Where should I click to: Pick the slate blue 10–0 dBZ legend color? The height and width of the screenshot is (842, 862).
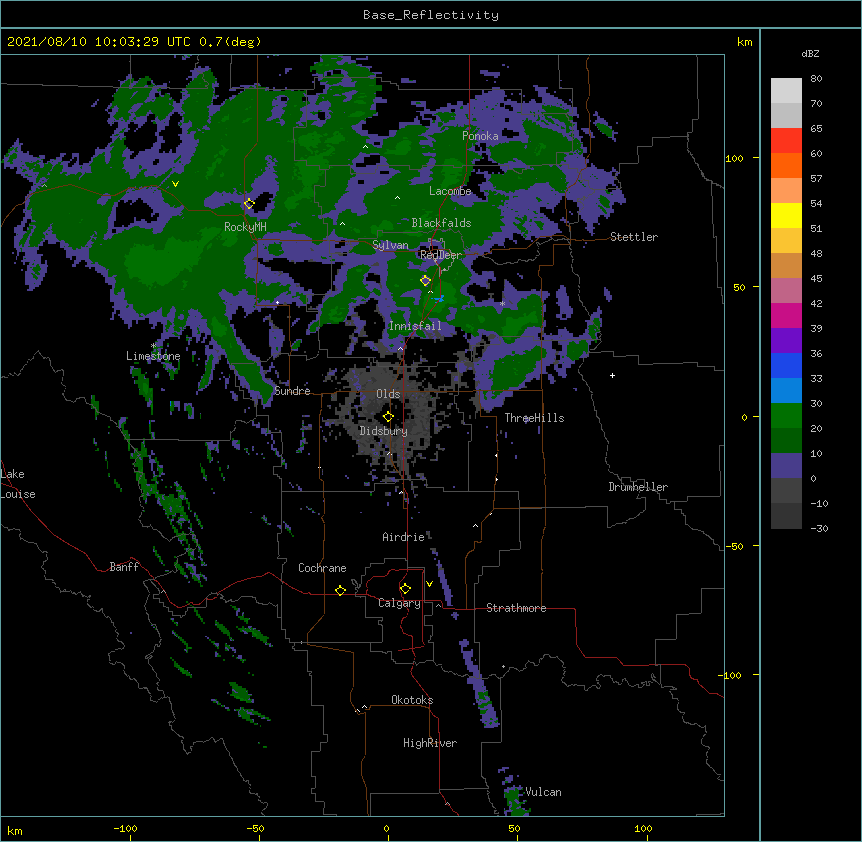[786, 466]
